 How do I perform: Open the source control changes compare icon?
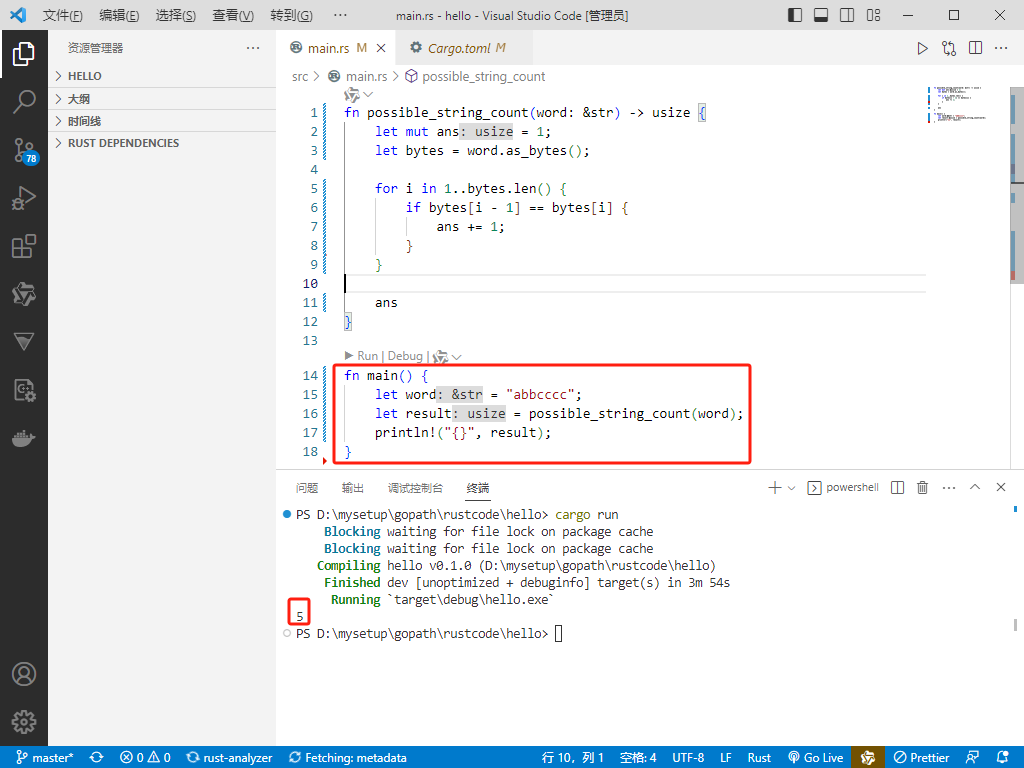click(949, 48)
